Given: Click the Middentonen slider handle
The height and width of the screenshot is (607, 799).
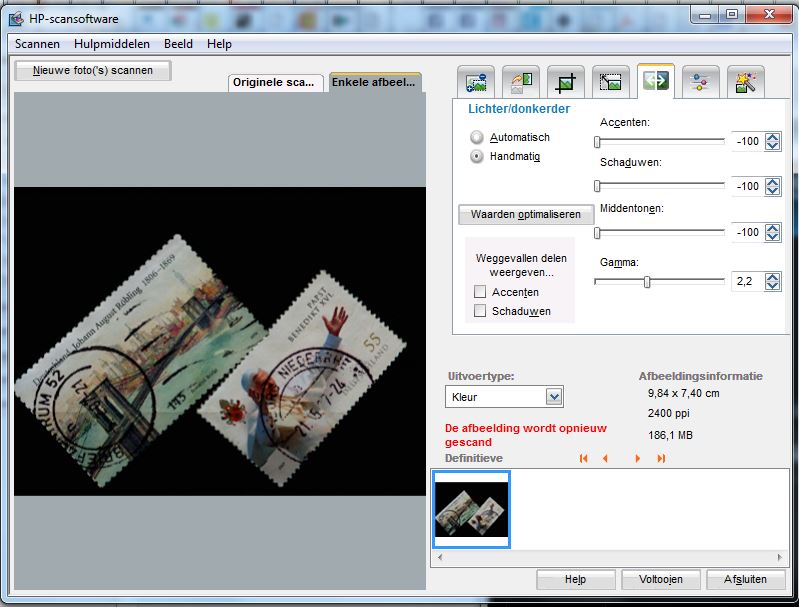Looking at the screenshot, I should click(x=597, y=232).
